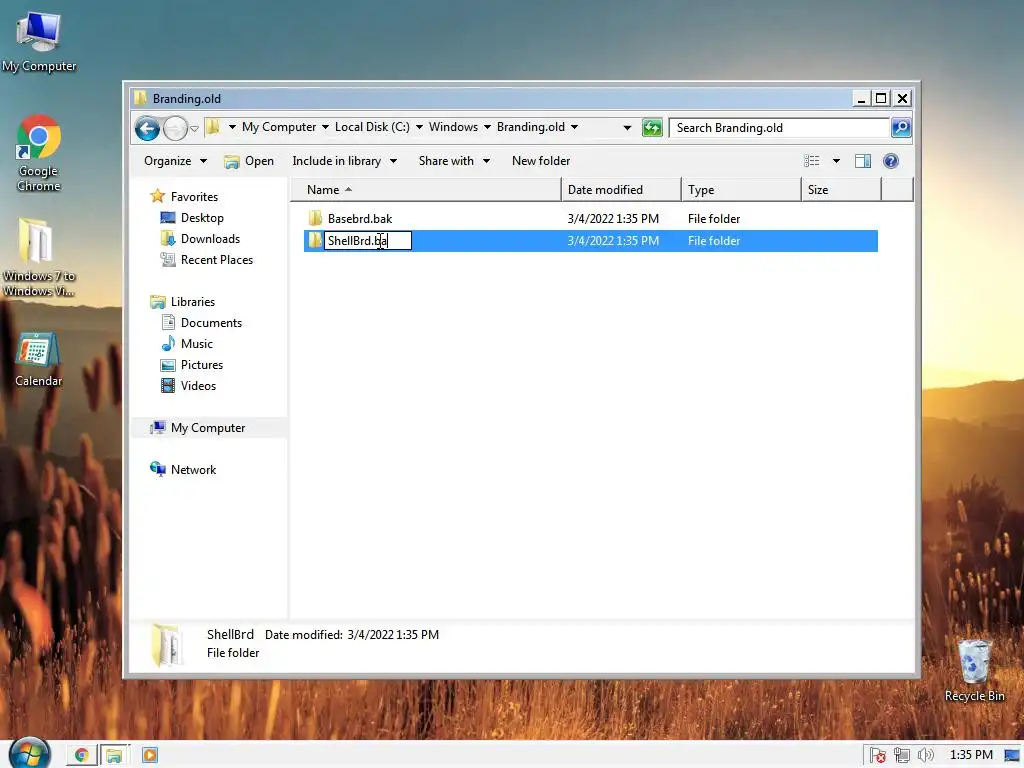Viewport: 1024px width, 768px height.
Task: Click the Google Chrome desktop shortcut
Action: pyautogui.click(x=39, y=153)
